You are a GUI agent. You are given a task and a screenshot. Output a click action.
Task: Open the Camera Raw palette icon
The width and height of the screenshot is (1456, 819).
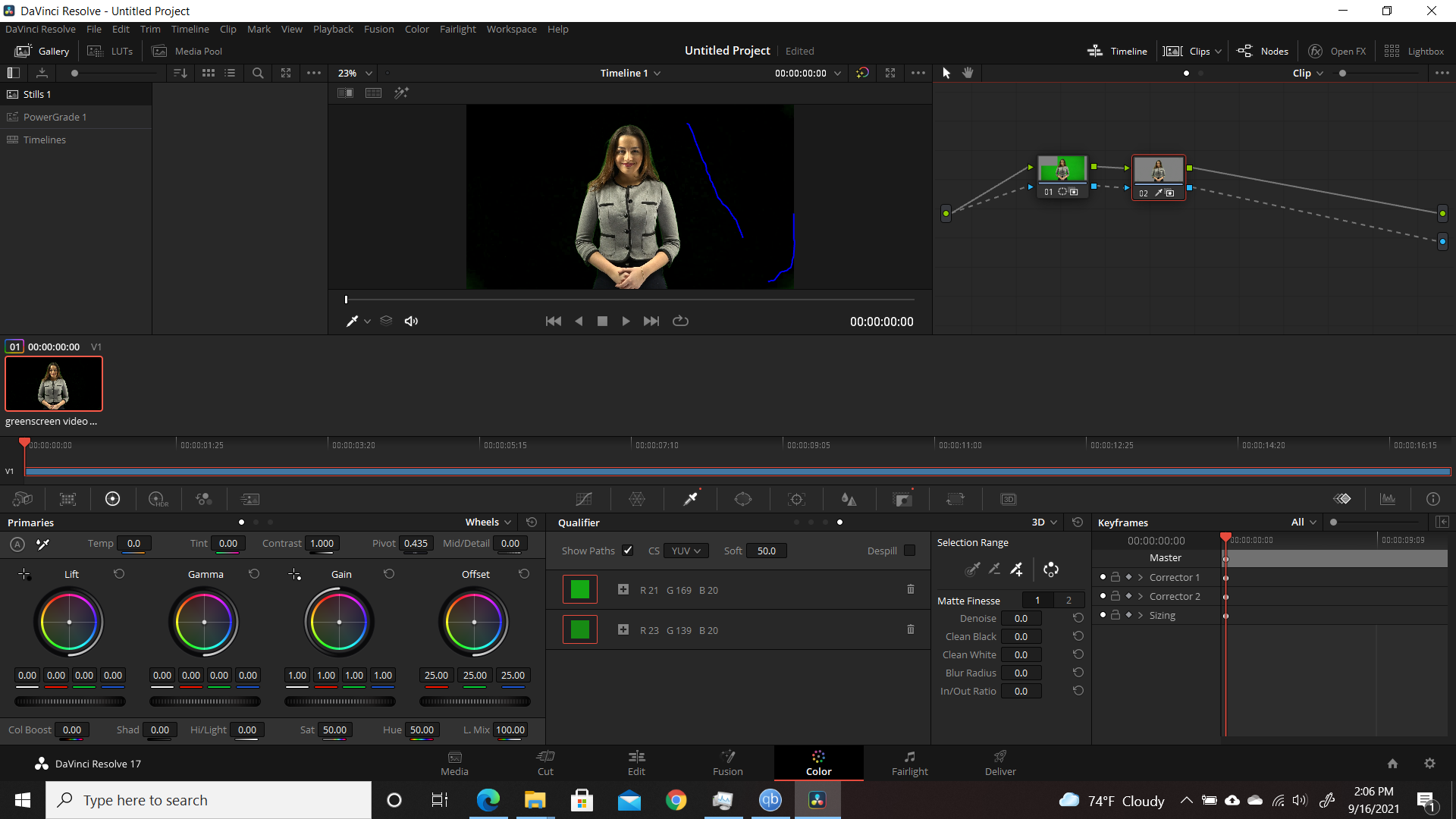click(x=23, y=499)
